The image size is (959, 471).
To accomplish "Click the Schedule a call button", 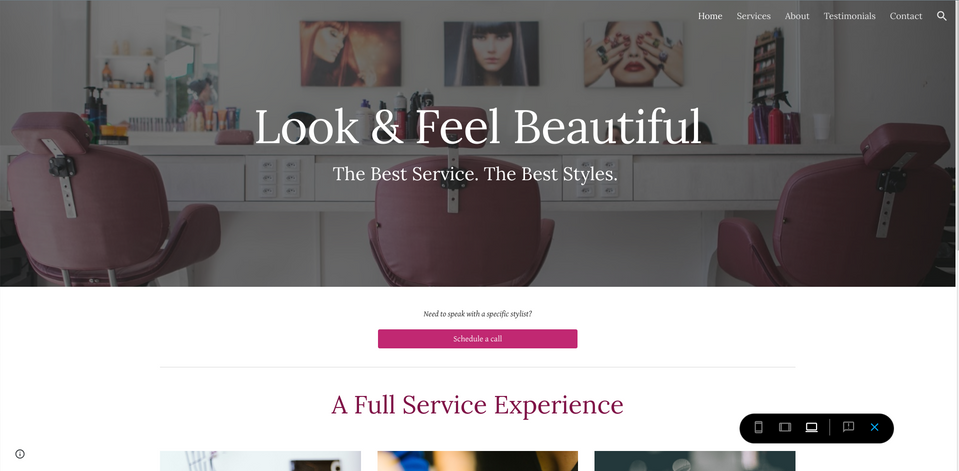I will [478, 339].
